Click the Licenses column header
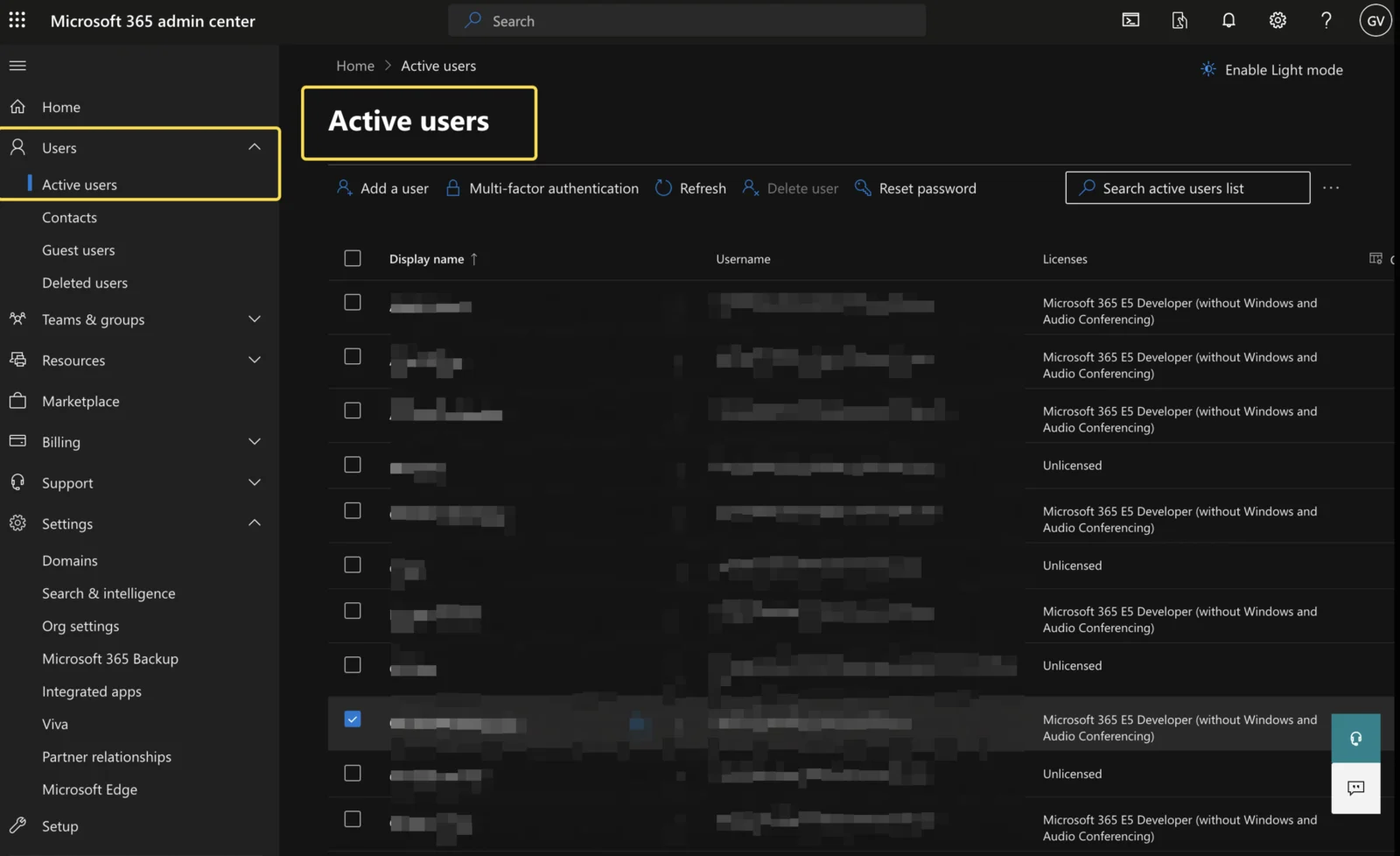Image resolution: width=1400 pixels, height=856 pixels. [x=1065, y=259]
